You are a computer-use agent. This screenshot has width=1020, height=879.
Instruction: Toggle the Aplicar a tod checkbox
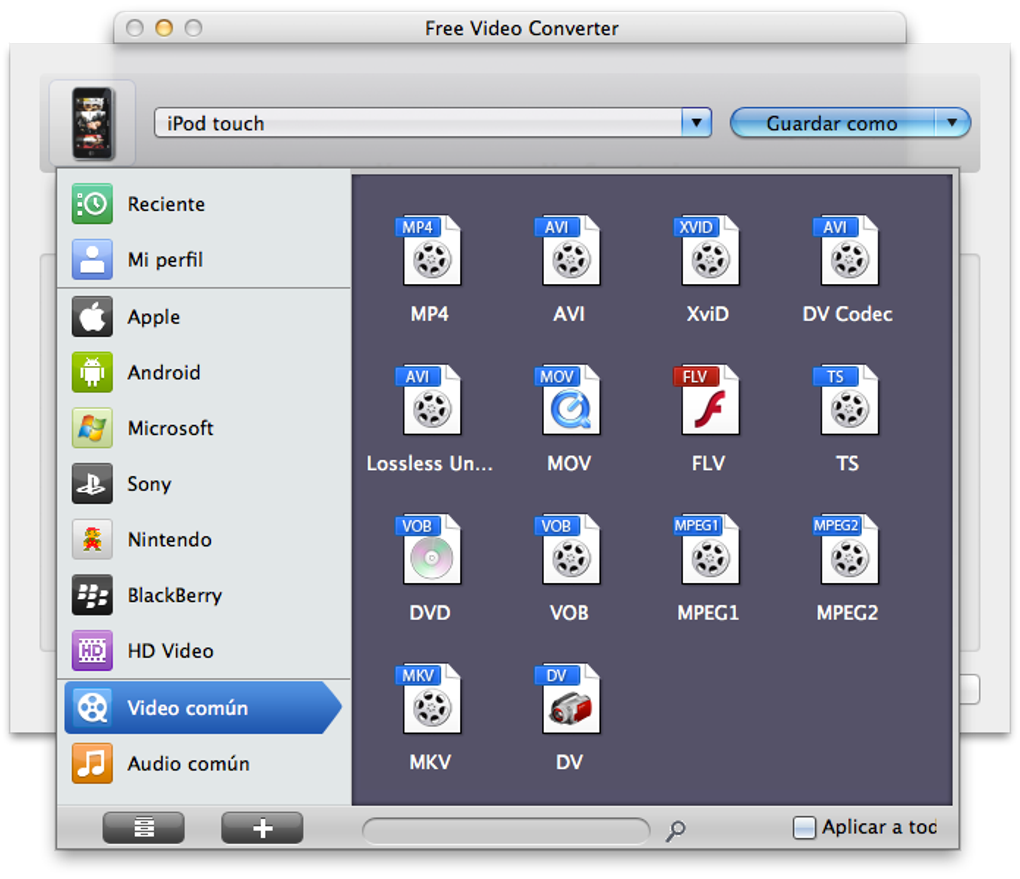[x=804, y=828]
